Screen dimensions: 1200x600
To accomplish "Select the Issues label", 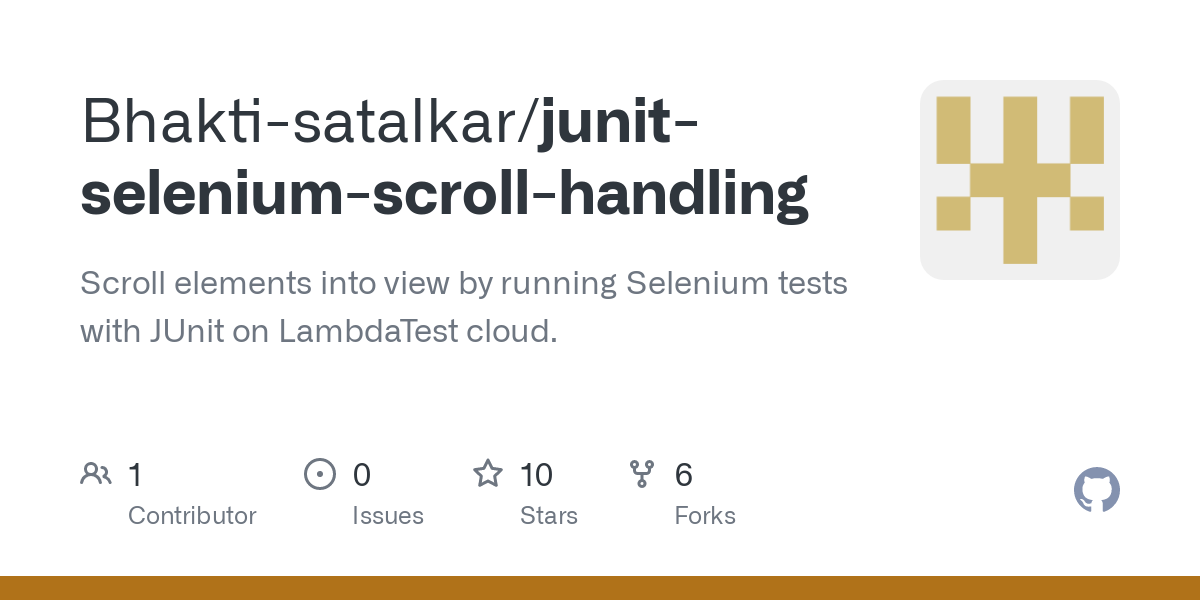I will 388,516.
